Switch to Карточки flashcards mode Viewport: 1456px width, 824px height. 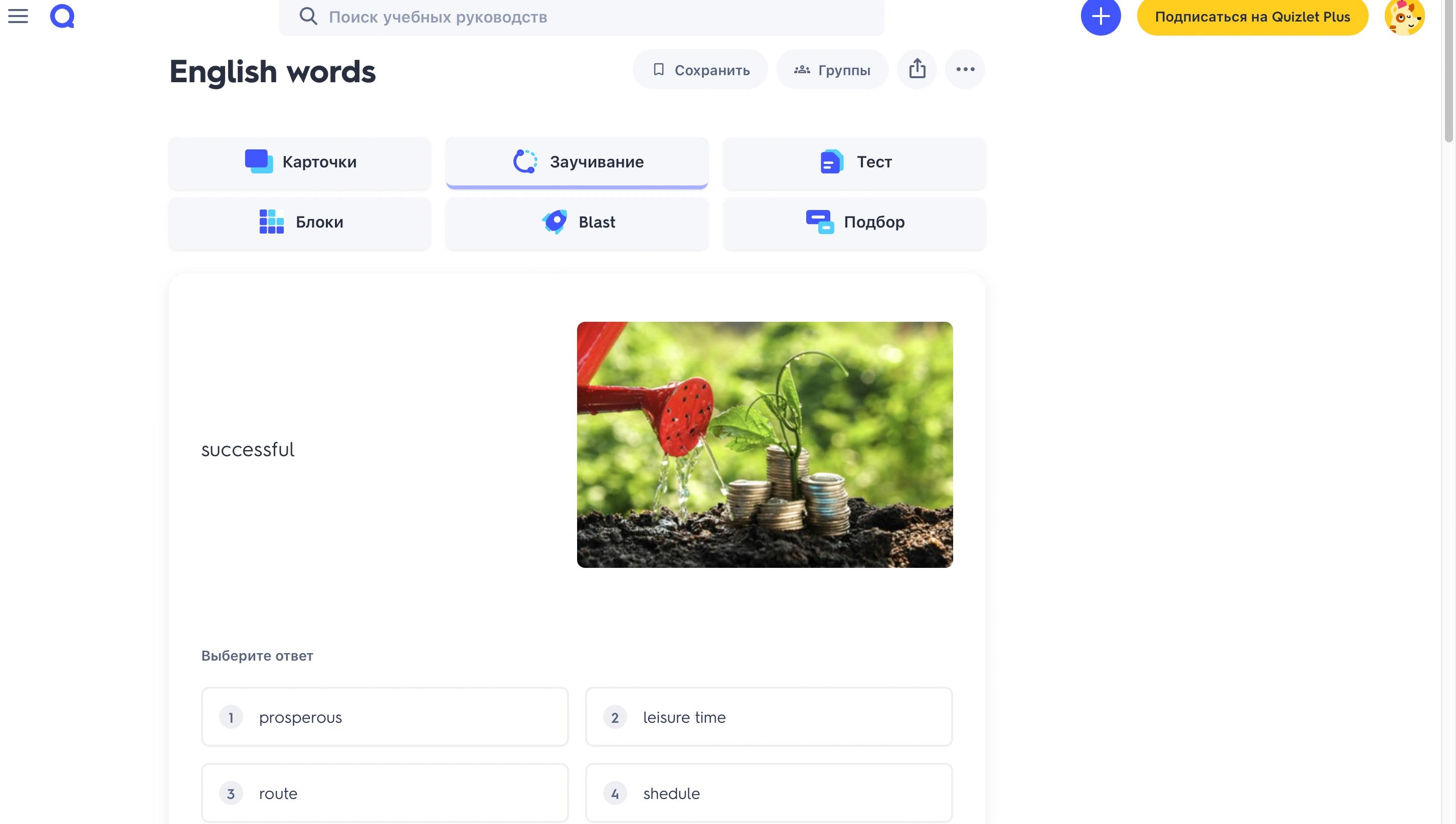coord(300,162)
